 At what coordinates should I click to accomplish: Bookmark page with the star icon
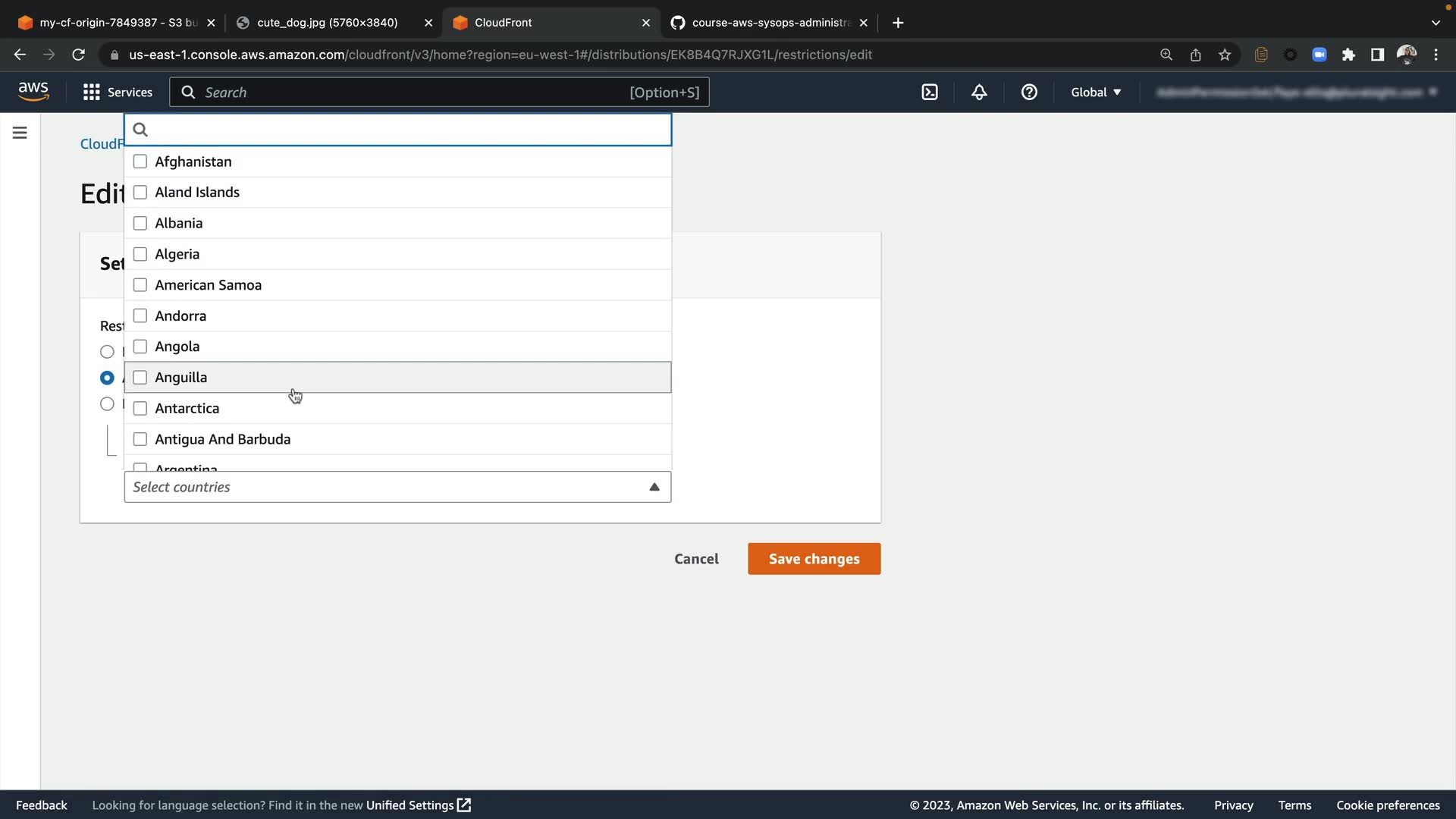(x=1225, y=55)
